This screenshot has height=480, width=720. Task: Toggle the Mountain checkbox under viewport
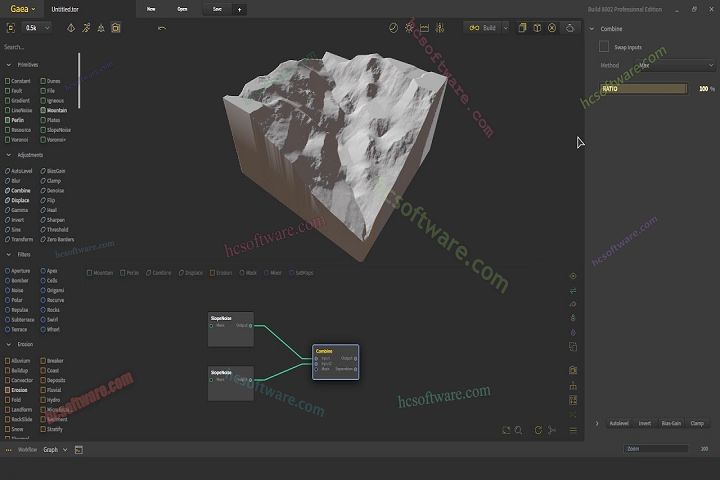pos(90,272)
